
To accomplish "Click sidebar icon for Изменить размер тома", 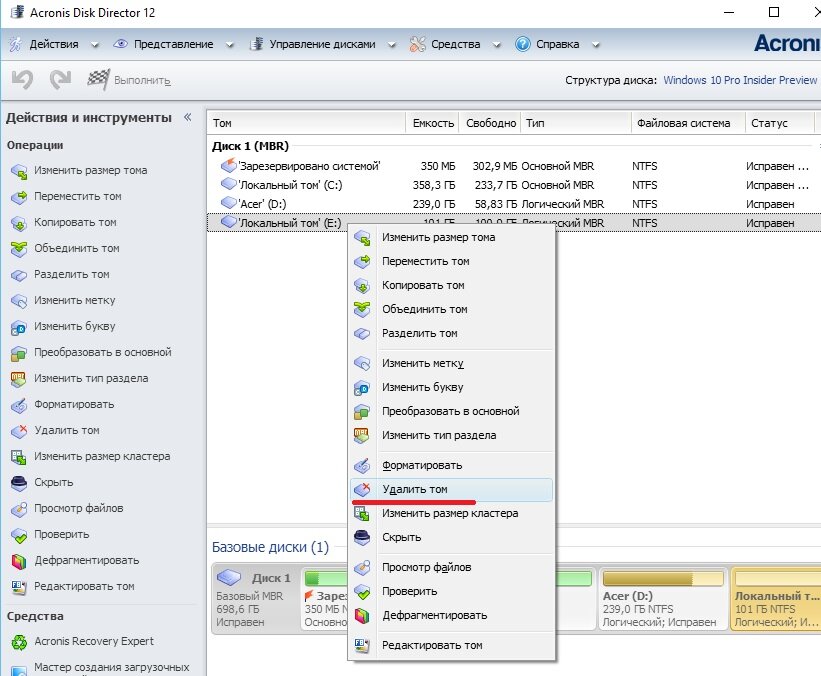I will click(x=19, y=171).
